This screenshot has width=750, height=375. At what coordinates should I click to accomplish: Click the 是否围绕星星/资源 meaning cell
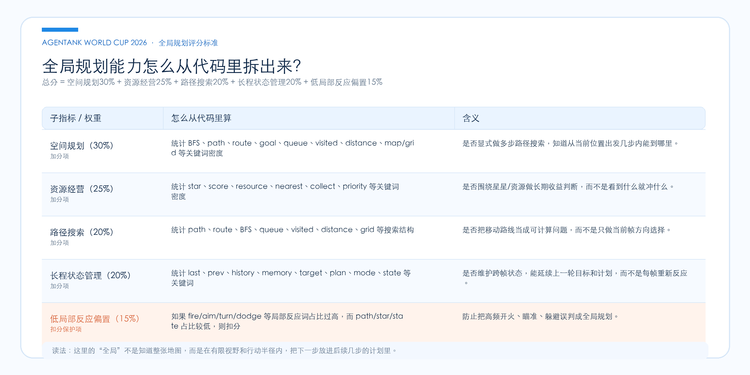coord(568,187)
